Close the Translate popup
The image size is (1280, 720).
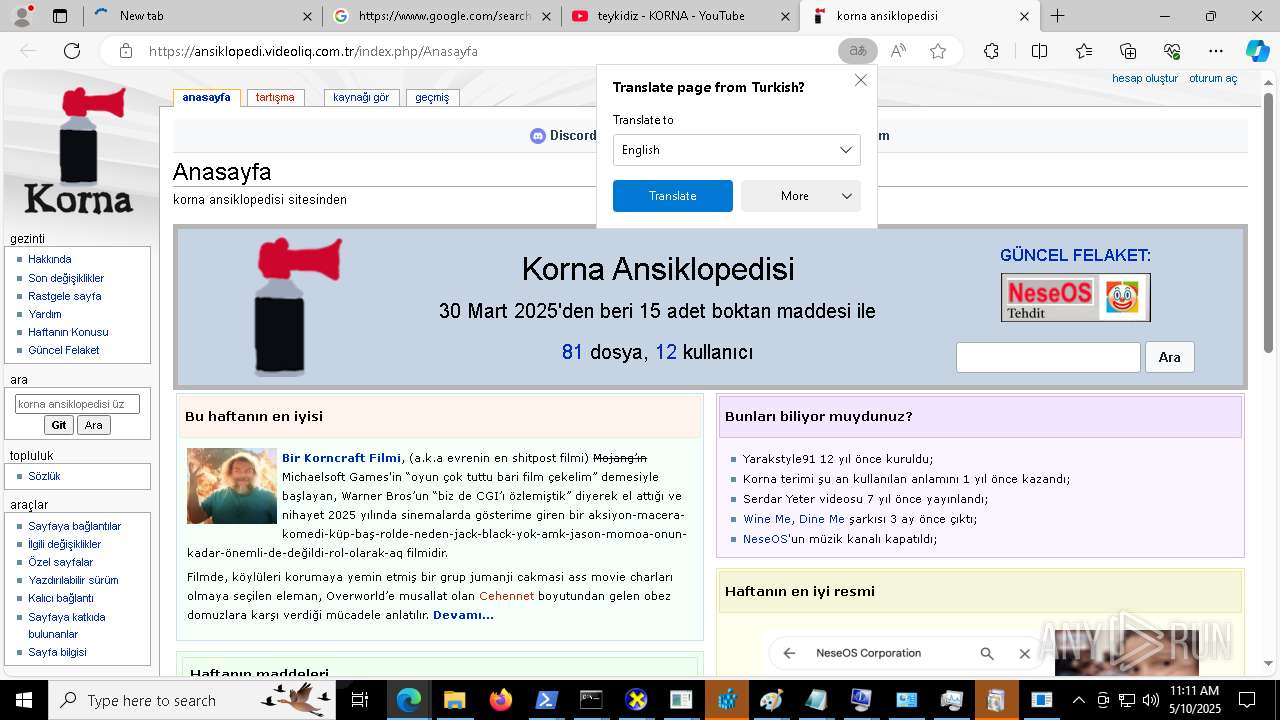(860, 80)
